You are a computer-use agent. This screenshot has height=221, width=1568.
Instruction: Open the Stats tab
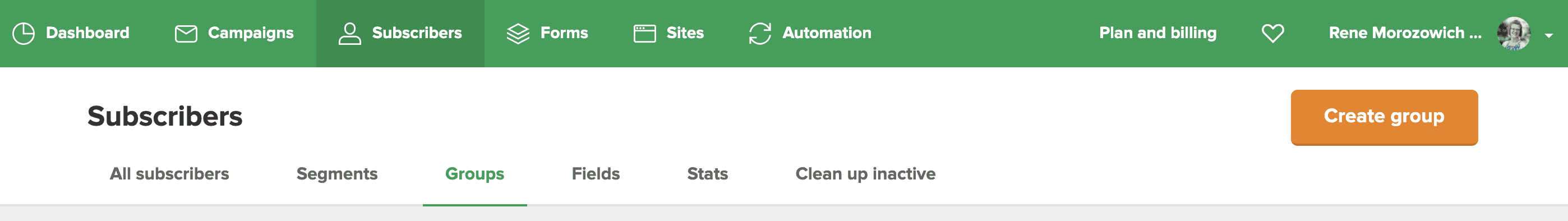pos(707,174)
